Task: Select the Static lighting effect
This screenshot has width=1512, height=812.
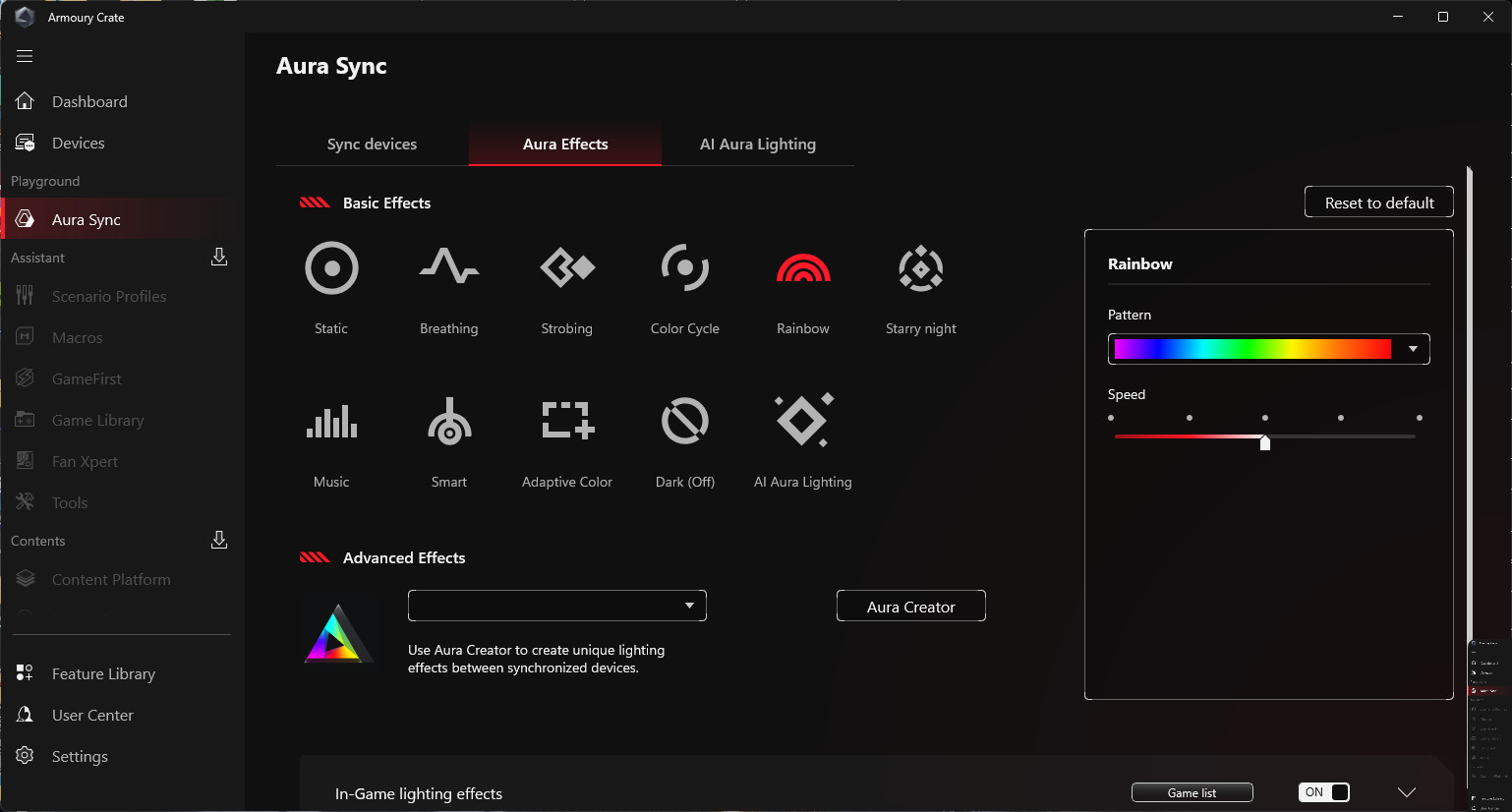Action: pos(331,268)
